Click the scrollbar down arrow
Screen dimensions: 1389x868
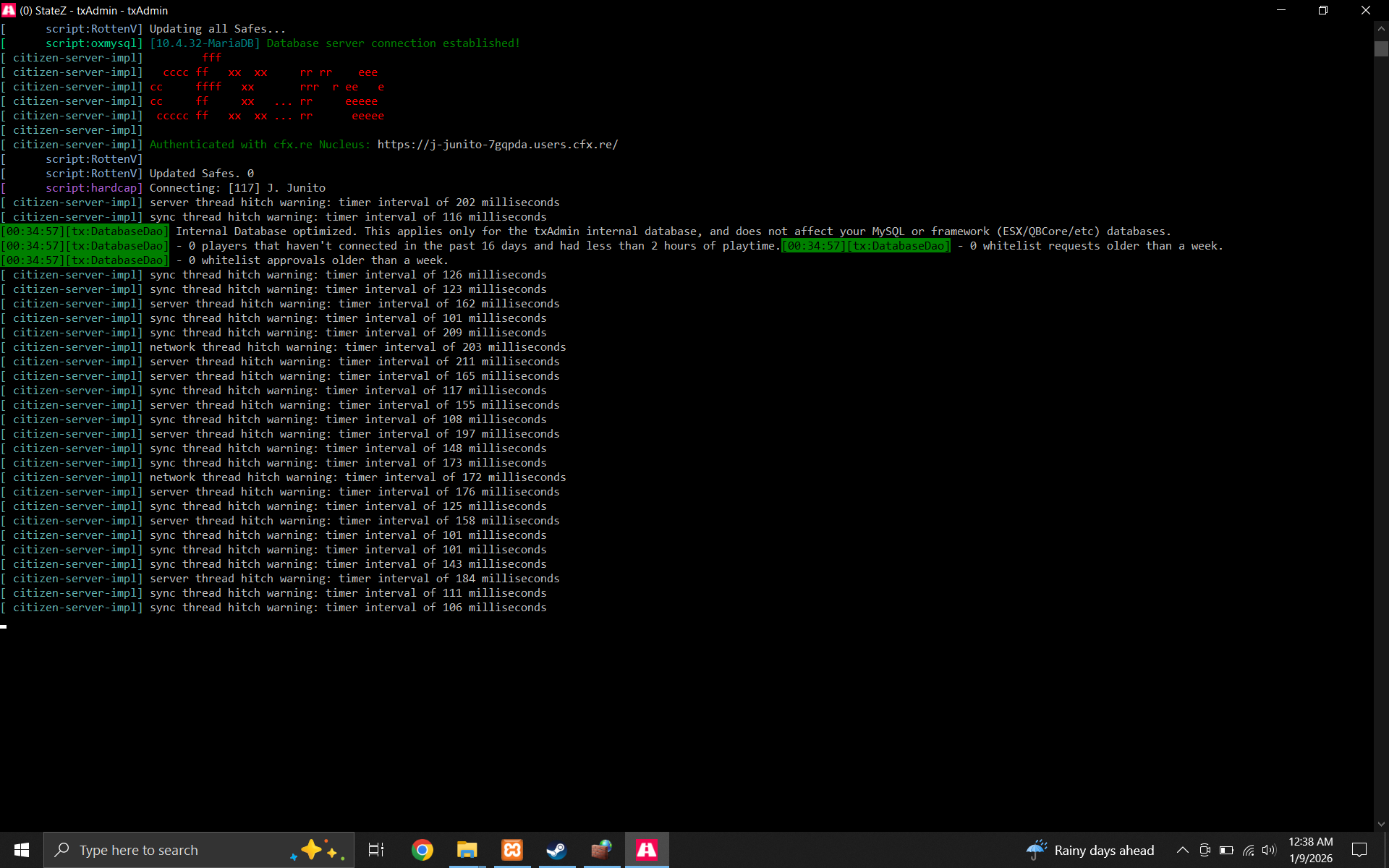(x=1381, y=824)
